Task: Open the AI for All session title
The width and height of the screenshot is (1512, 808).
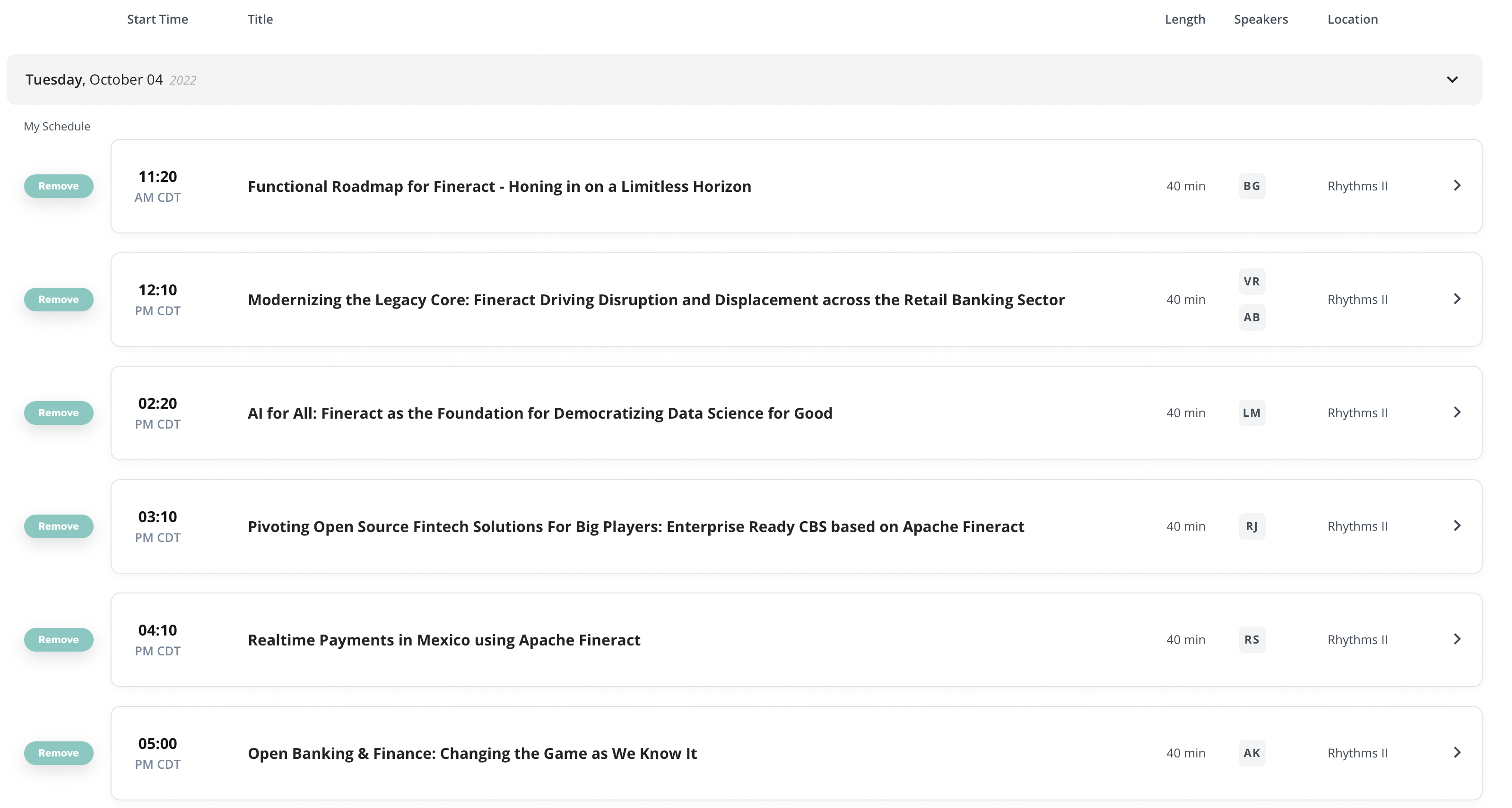Action: coord(540,413)
